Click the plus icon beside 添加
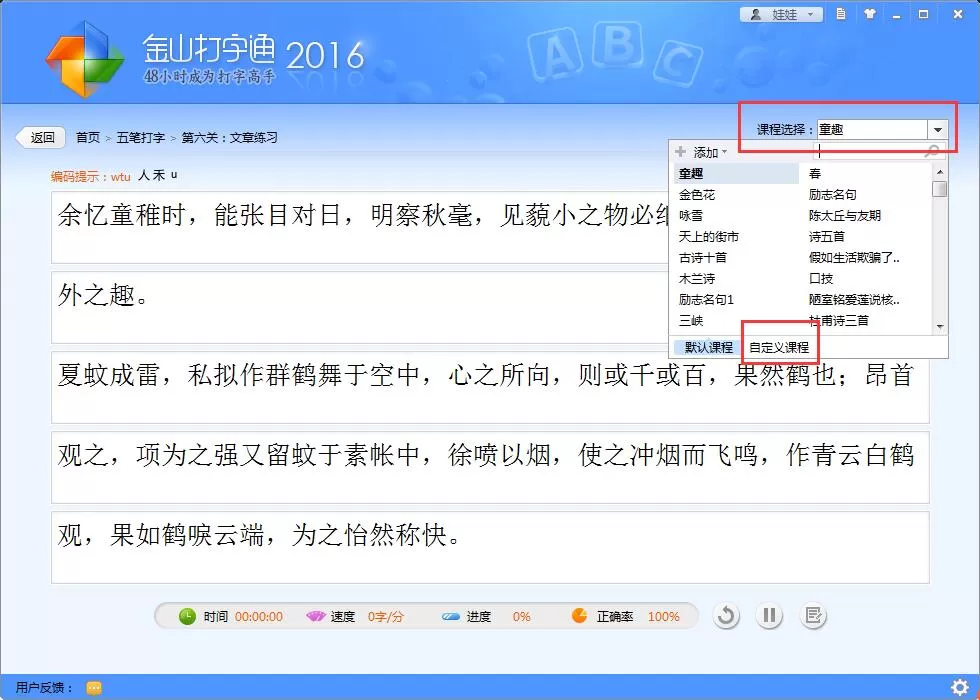 pos(681,151)
